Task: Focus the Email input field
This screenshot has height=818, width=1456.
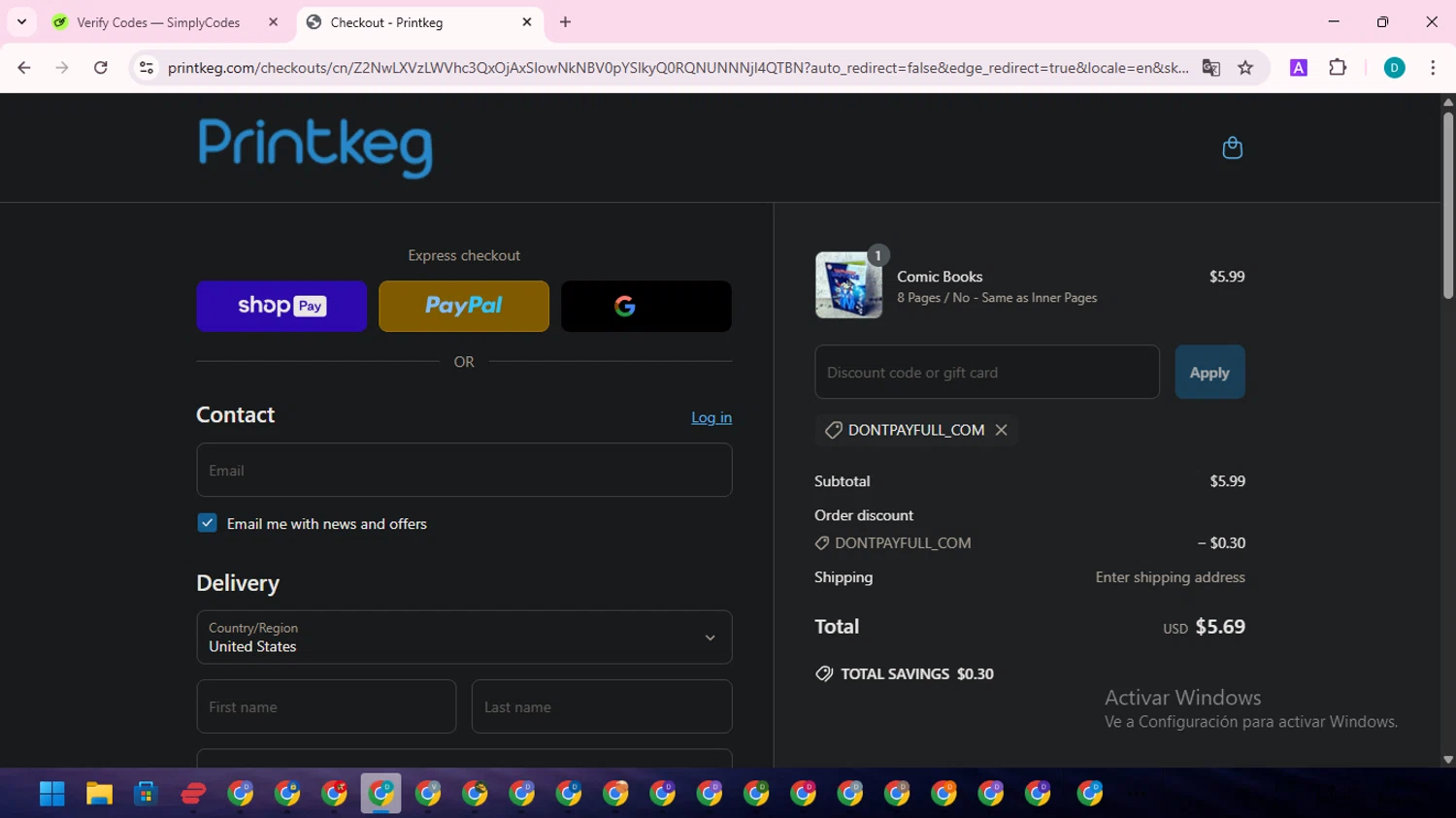Action: coord(464,471)
